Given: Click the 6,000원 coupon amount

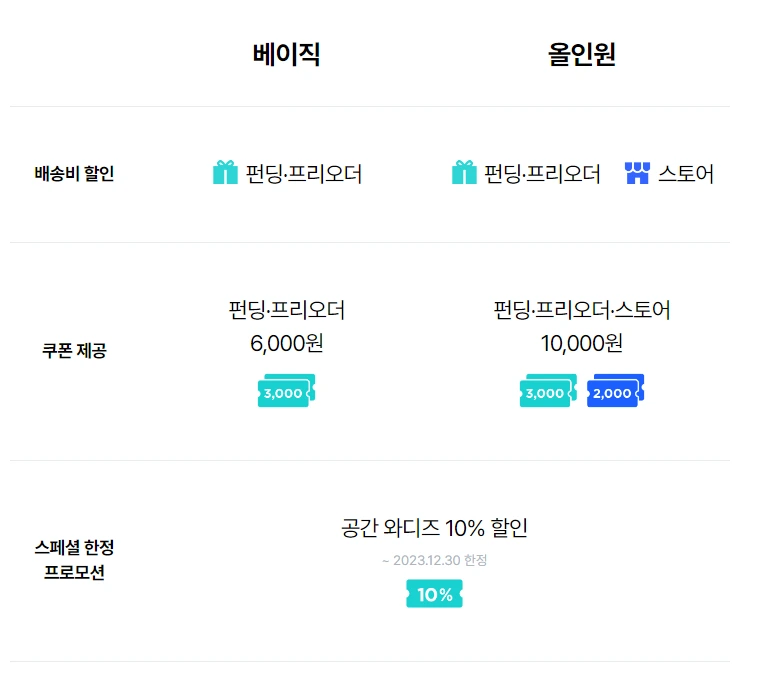Looking at the screenshot, I should pyautogui.click(x=286, y=344).
